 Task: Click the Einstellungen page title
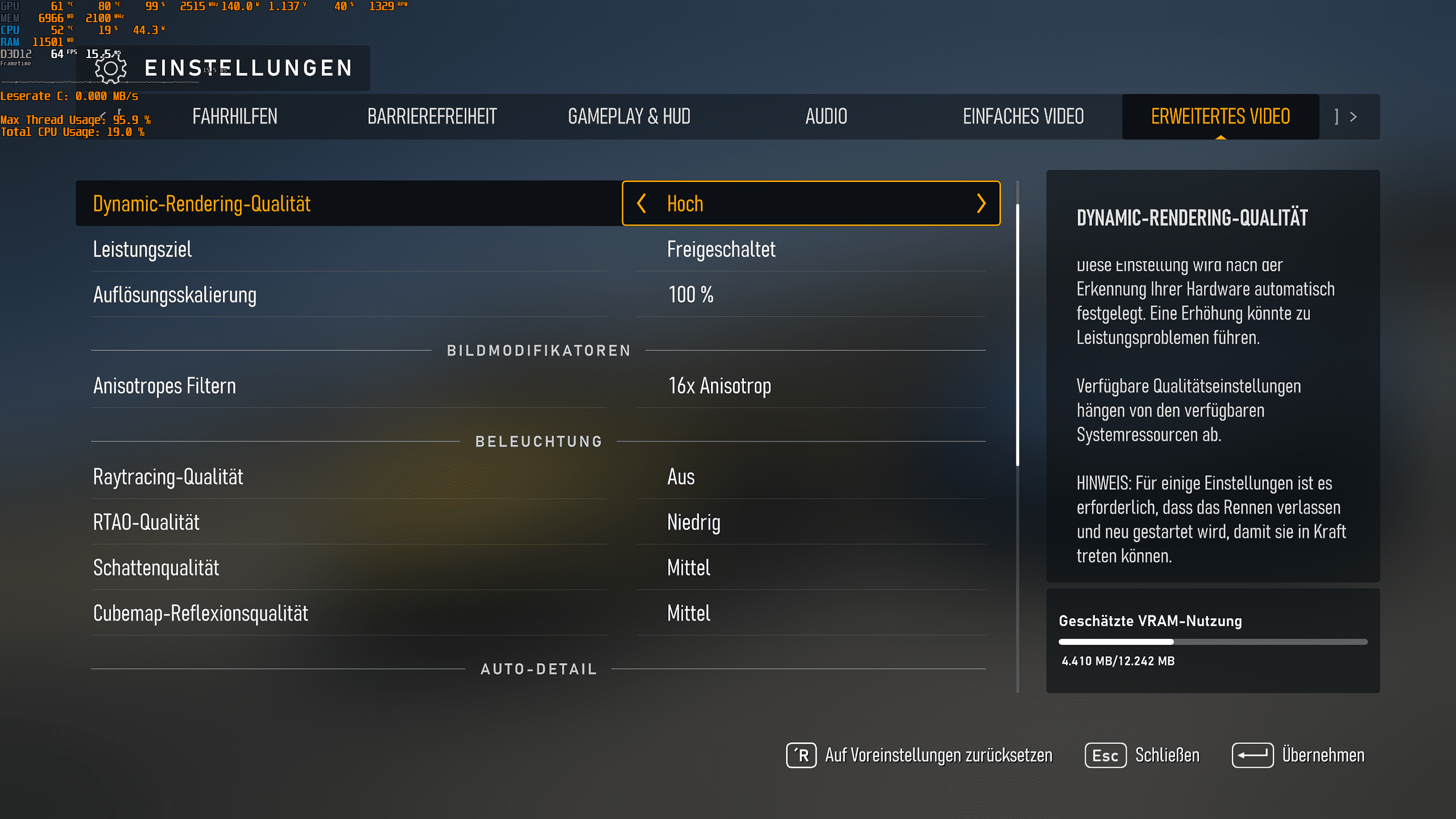(249, 68)
